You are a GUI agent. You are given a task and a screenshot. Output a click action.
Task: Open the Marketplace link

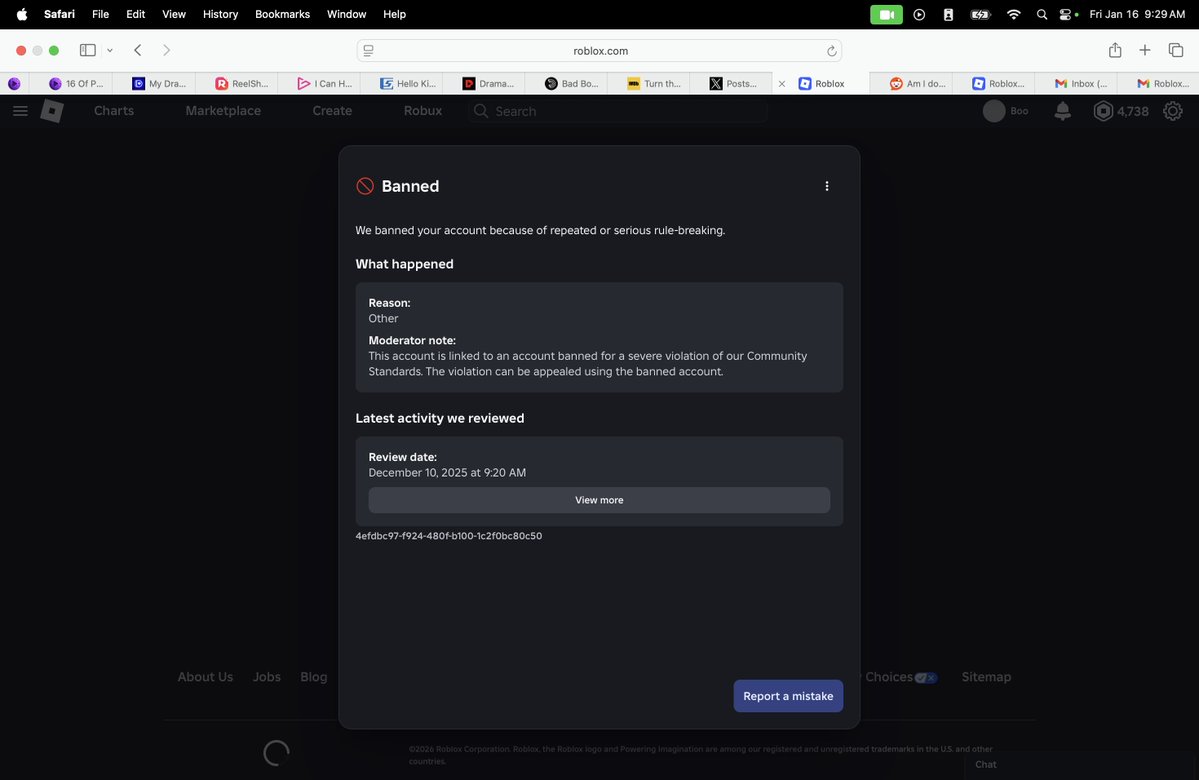(x=223, y=111)
